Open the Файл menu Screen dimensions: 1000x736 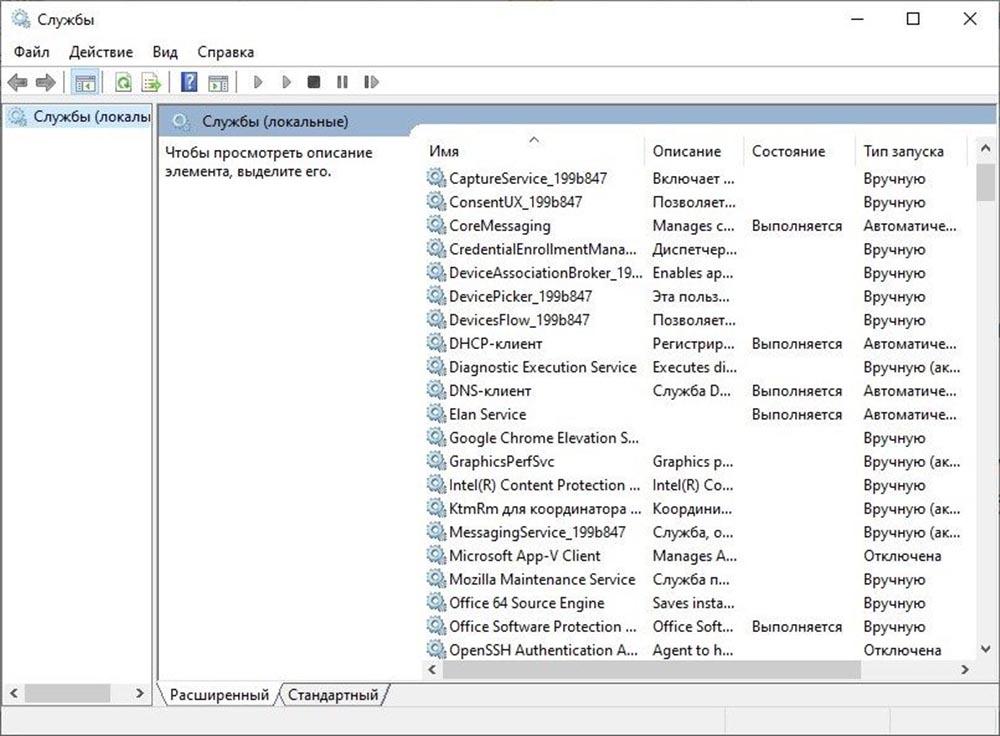[x=31, y=52]
